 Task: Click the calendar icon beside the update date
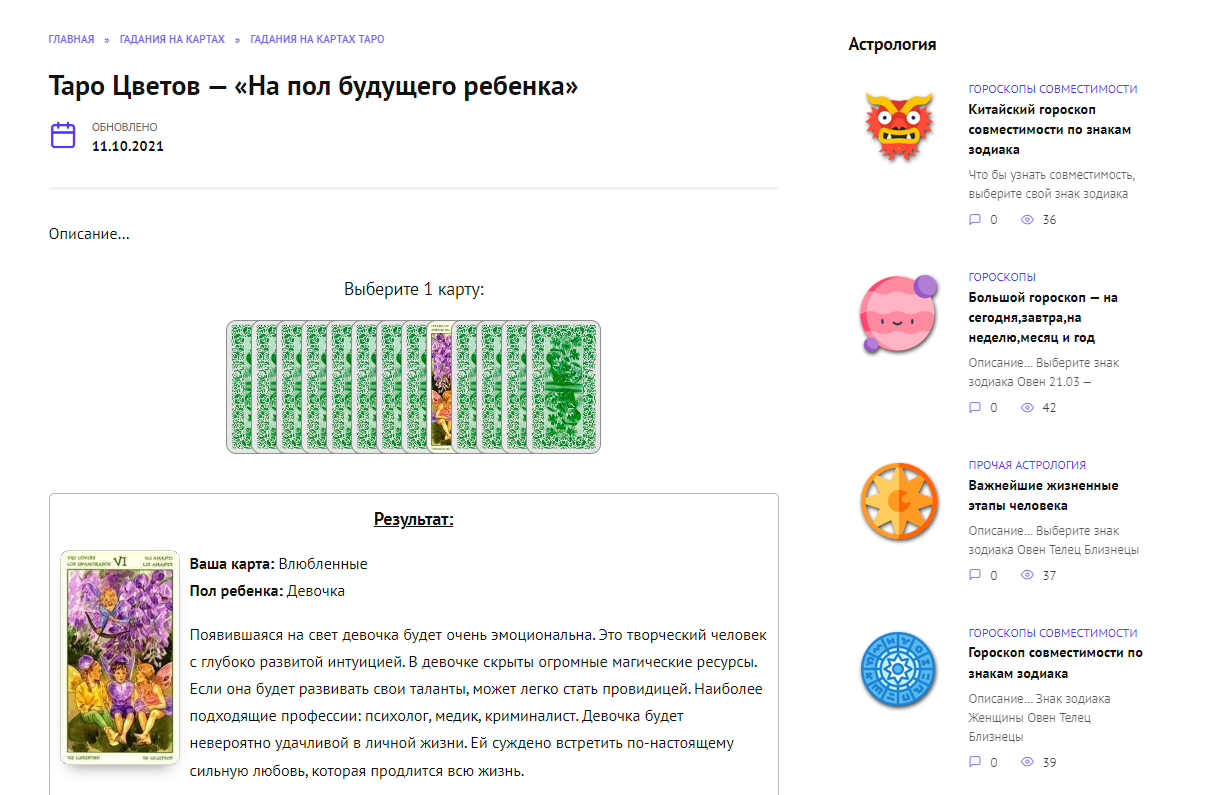pyautogui.click(x=63, y=135)
